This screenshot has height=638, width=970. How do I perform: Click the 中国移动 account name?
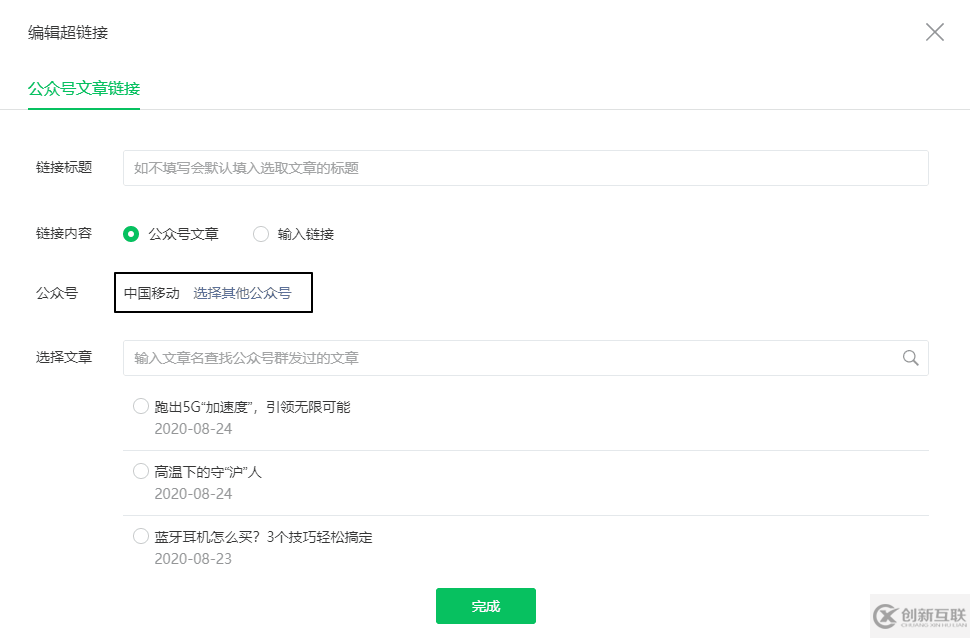(152, 293)
